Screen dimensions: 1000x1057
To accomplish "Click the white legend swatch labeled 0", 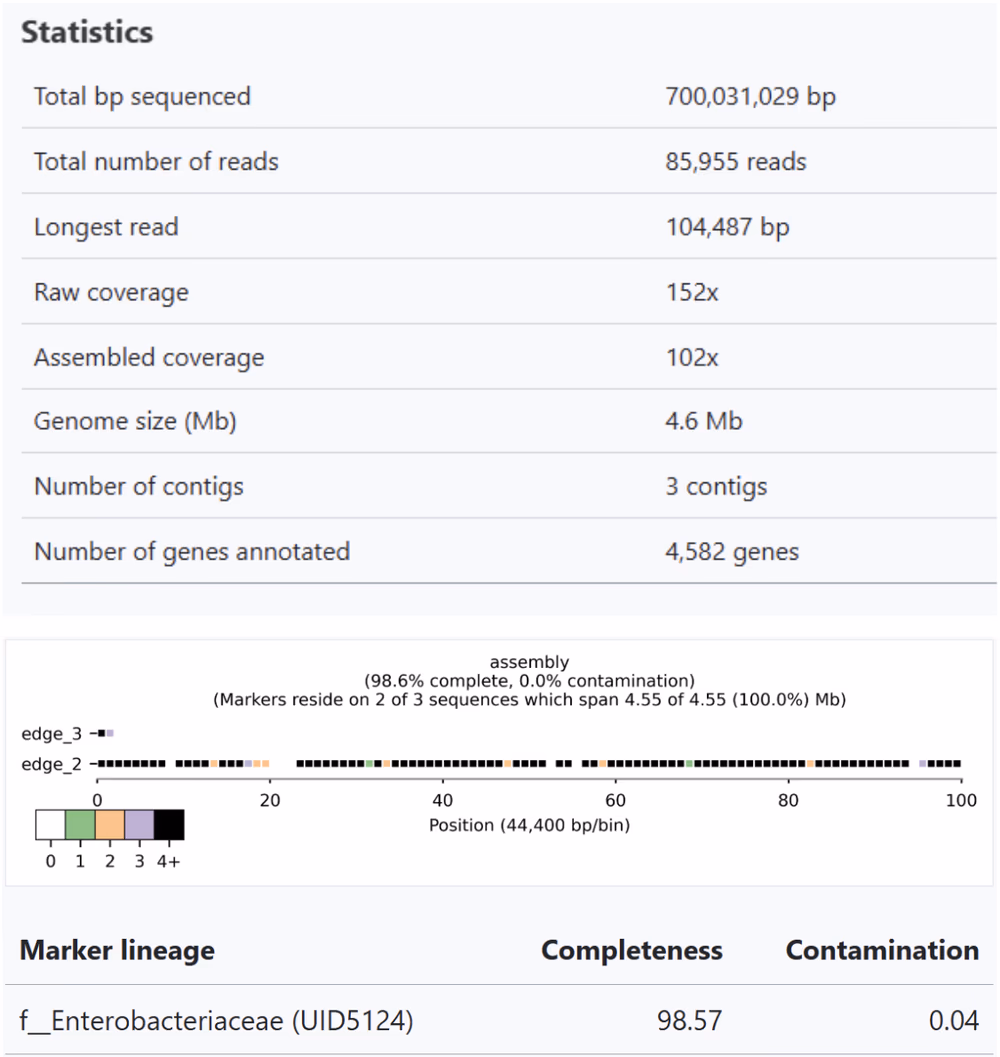I will point(51,825).
